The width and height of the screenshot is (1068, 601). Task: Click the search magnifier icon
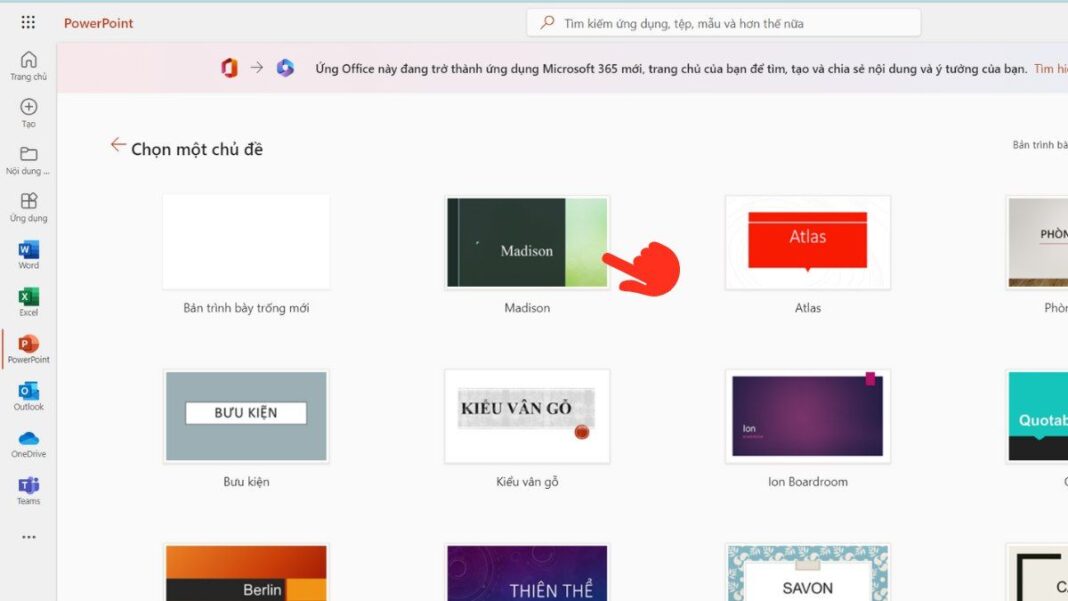coord(547,22)
